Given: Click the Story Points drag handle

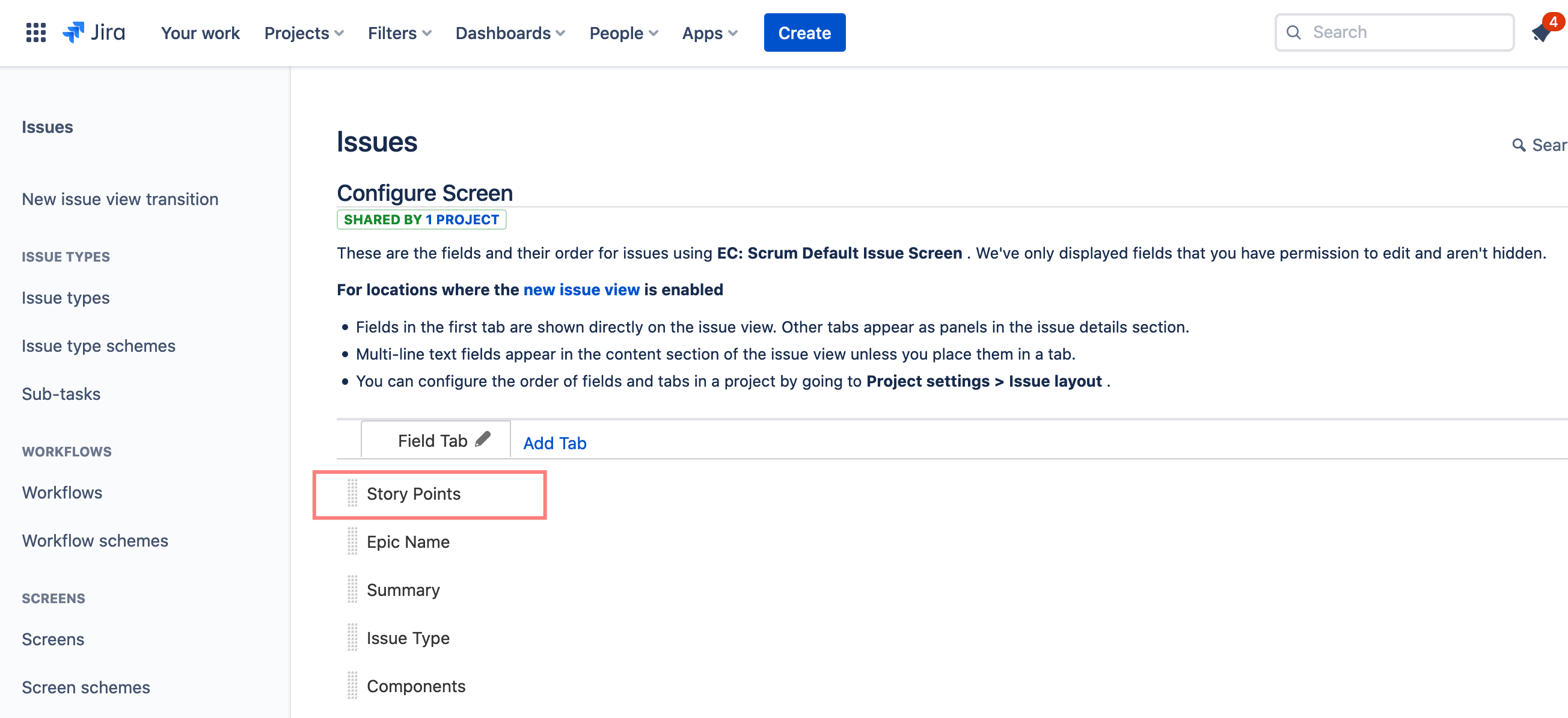Looking at the screenshot, I should (352, 492).
